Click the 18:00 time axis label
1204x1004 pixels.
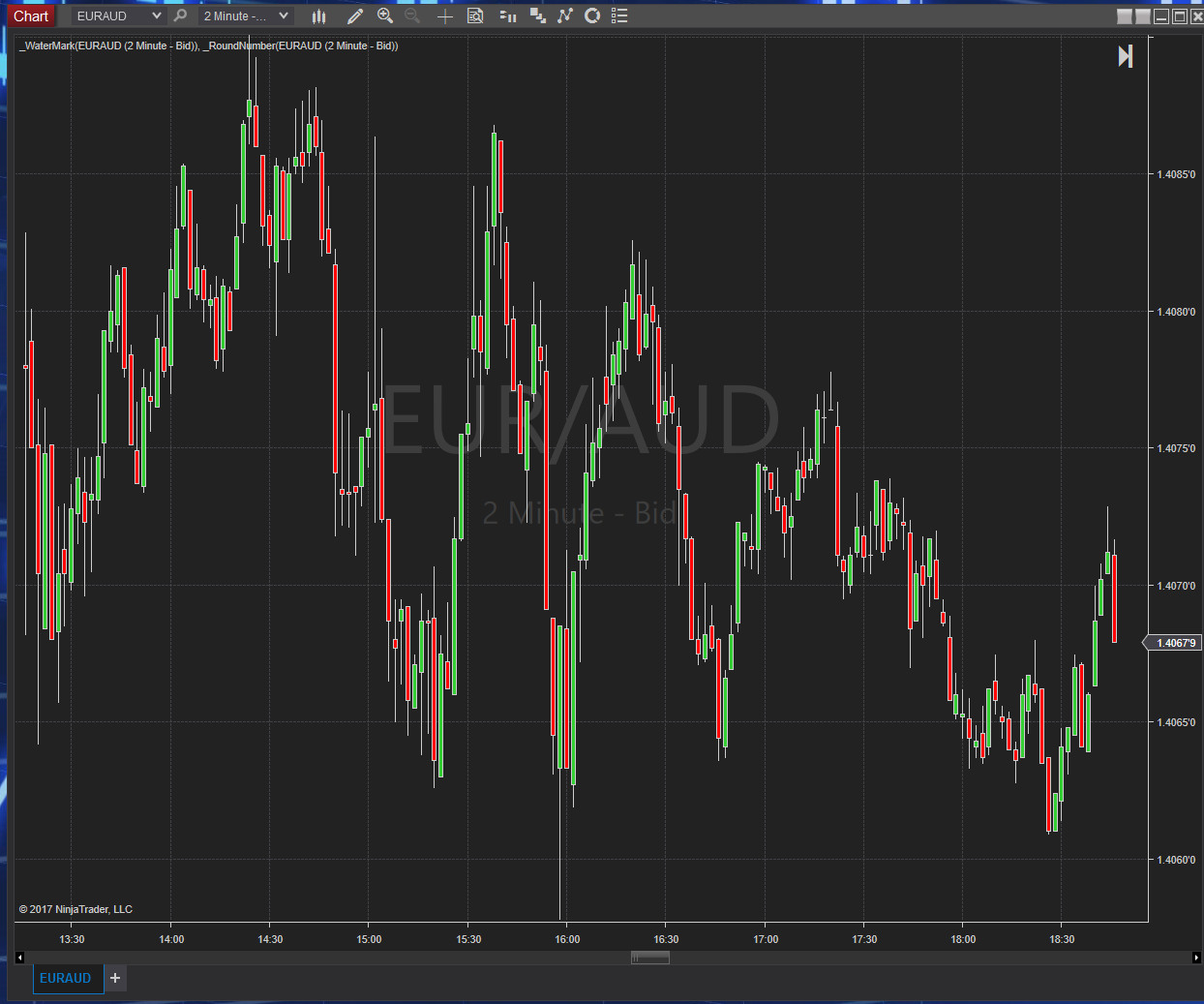pos(963,939)
